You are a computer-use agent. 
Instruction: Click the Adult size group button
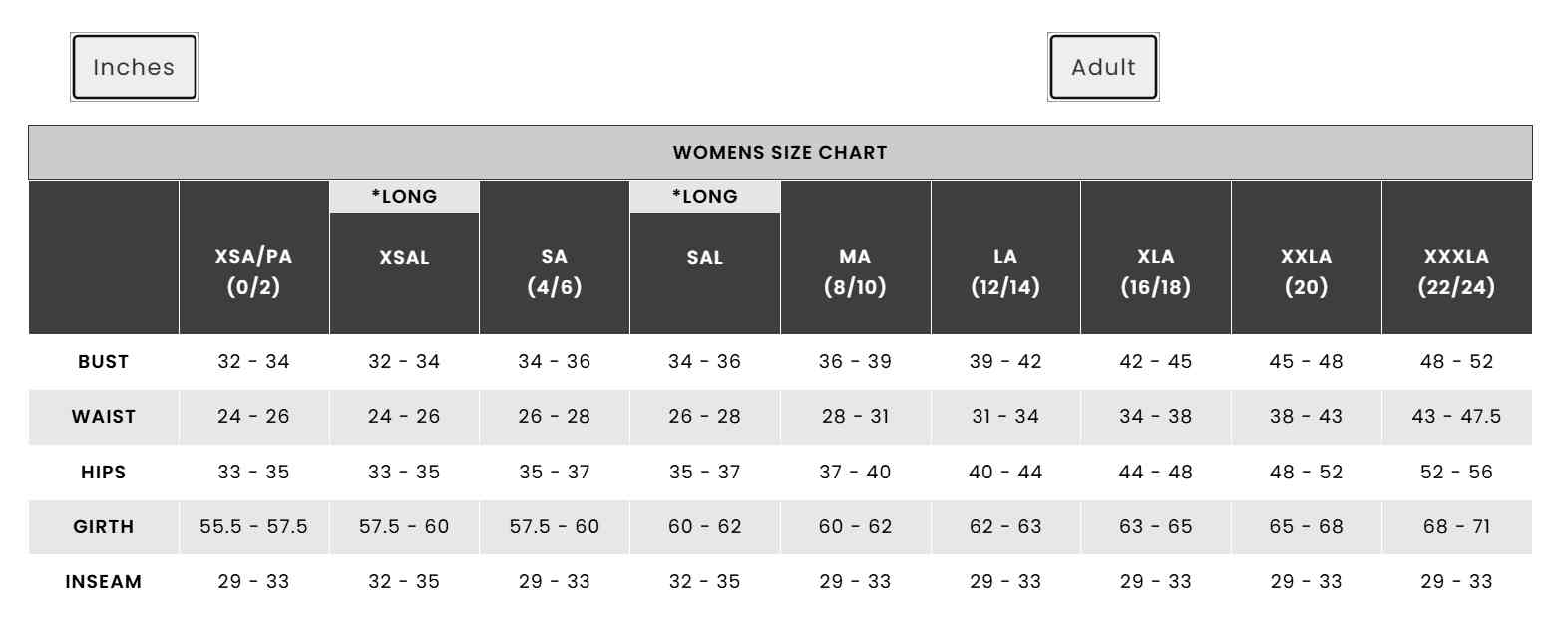1103,67
